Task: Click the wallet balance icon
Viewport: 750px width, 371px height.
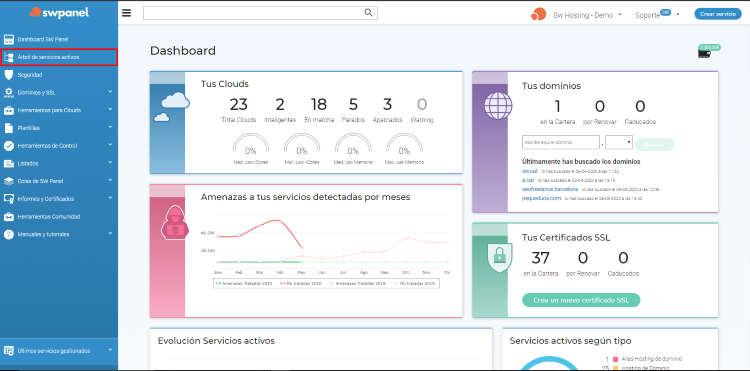Action: [x=704, y=53]
